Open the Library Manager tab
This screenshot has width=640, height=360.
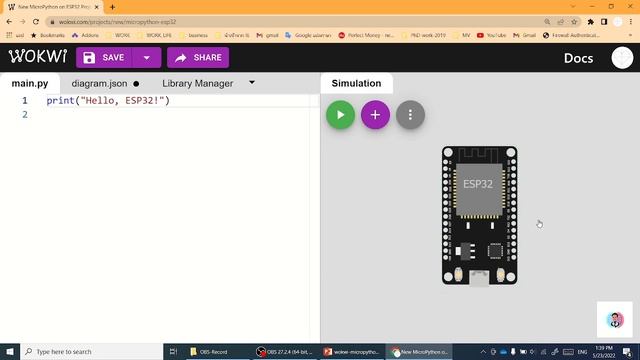point(198,83)
